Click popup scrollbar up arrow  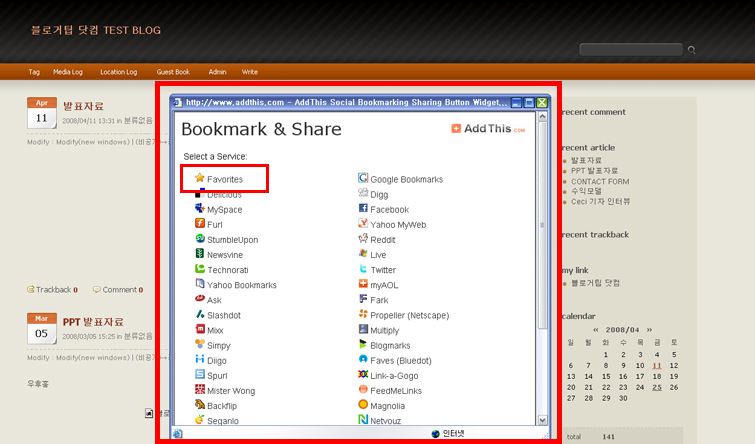tap(543, 117)
